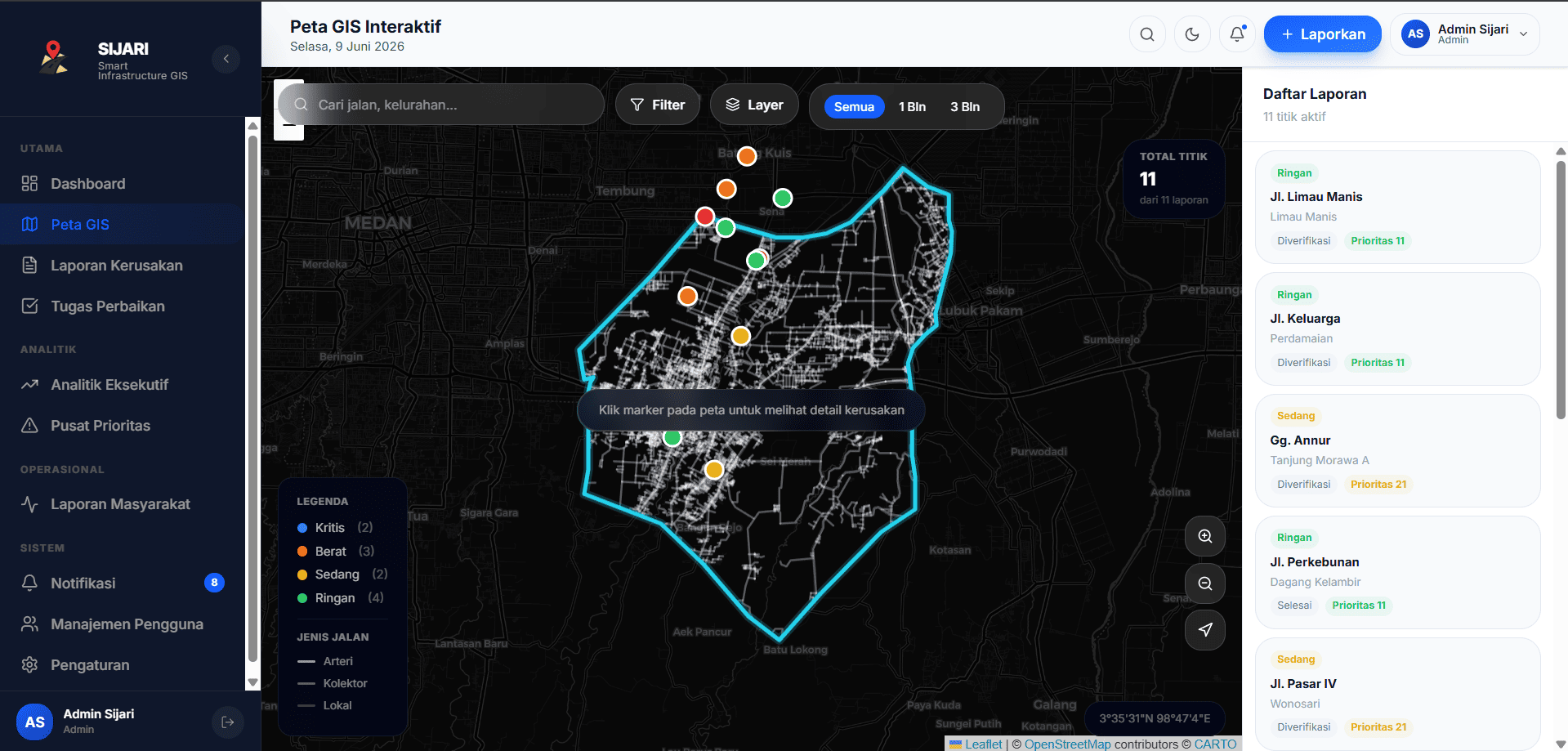Click Lokal road type legend entry

point(324,705)
